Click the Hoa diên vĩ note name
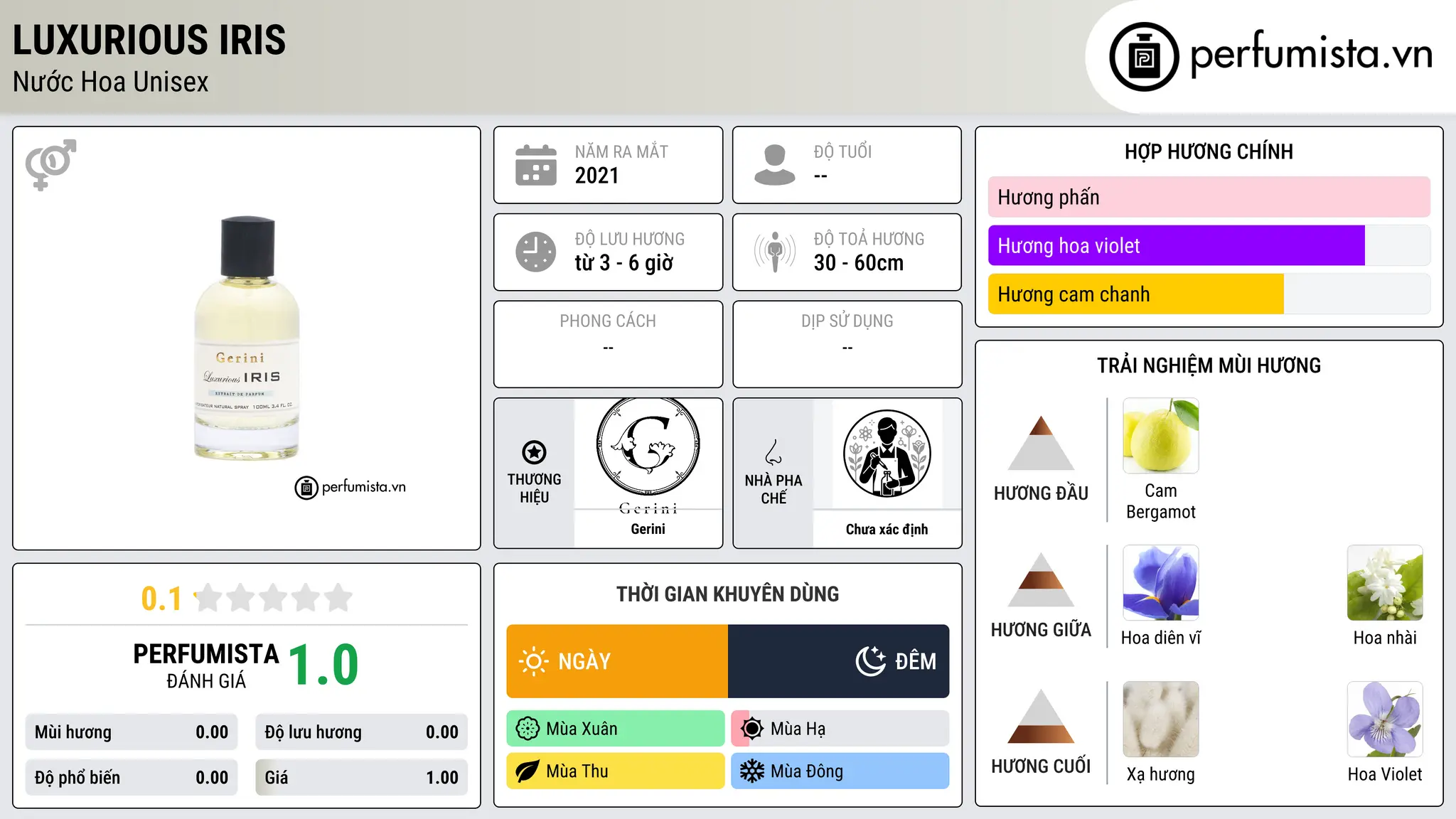This screenshot has width=1456, height=819. click(1161, 638)
